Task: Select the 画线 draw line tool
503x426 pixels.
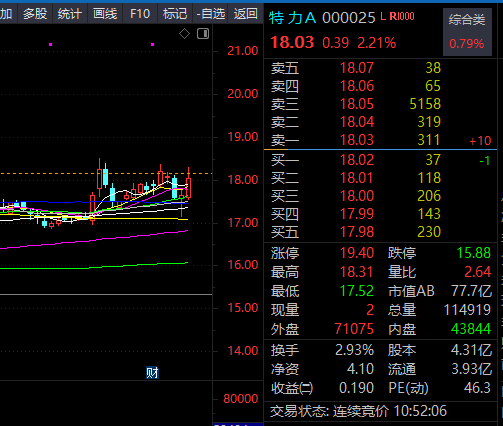Action: click(x=105, y=14)
